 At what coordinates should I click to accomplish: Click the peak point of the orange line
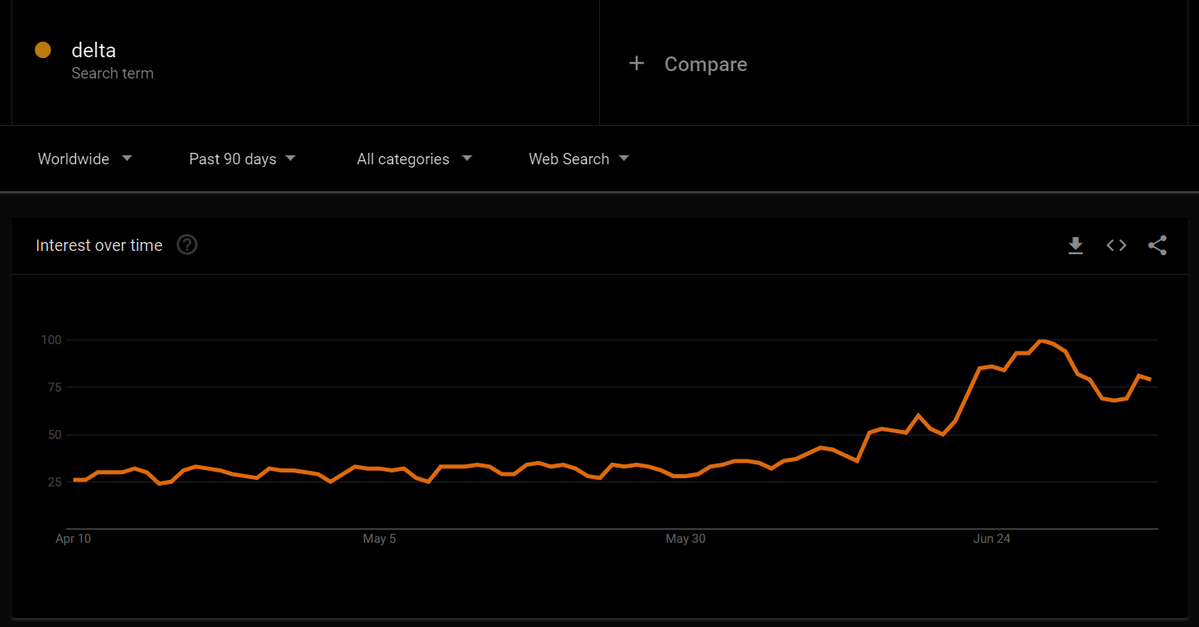(1041, 340)
